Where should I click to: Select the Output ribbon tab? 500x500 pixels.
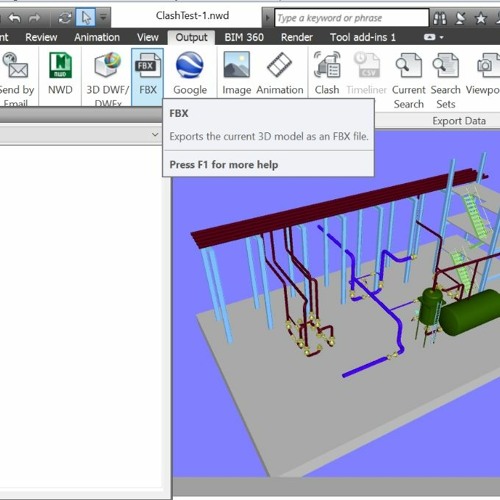tap(191, 37)
